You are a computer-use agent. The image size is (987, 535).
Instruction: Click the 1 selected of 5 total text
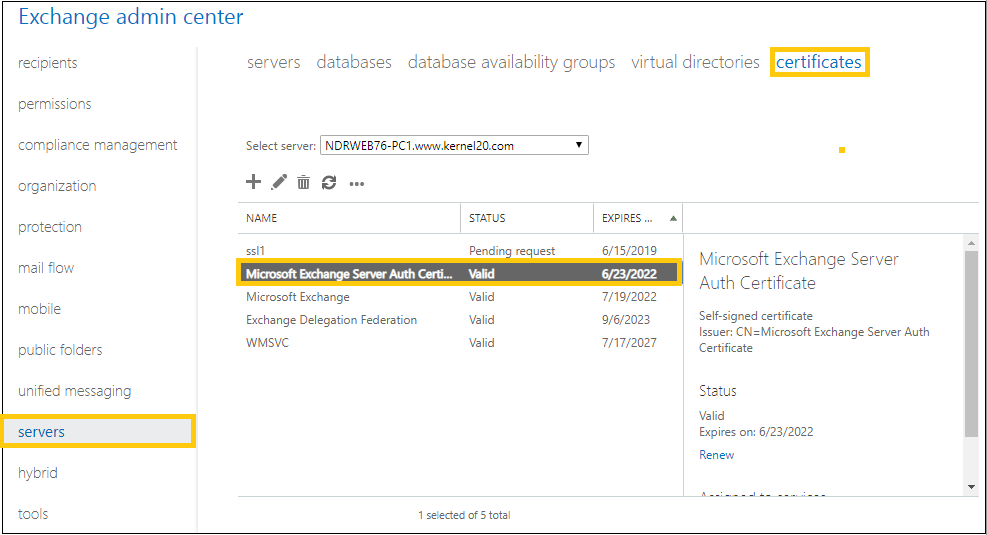click(x=464, y=515)
